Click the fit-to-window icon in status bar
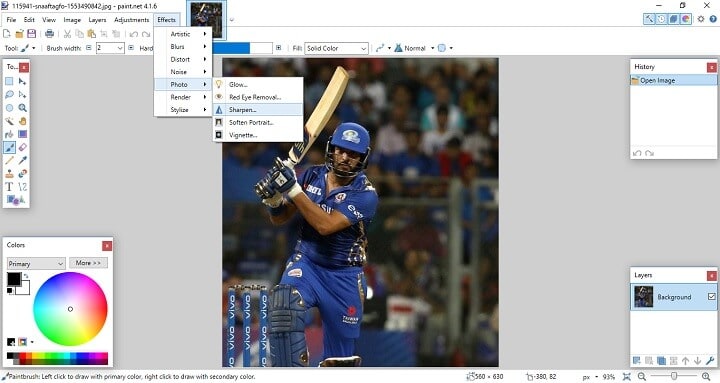The image size is (720, 383). click(627, 377)
